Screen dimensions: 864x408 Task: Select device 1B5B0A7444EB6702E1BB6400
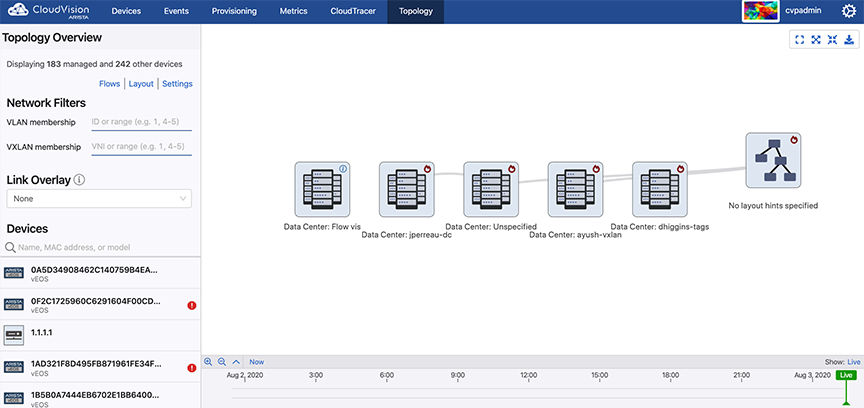pos(100,395)
